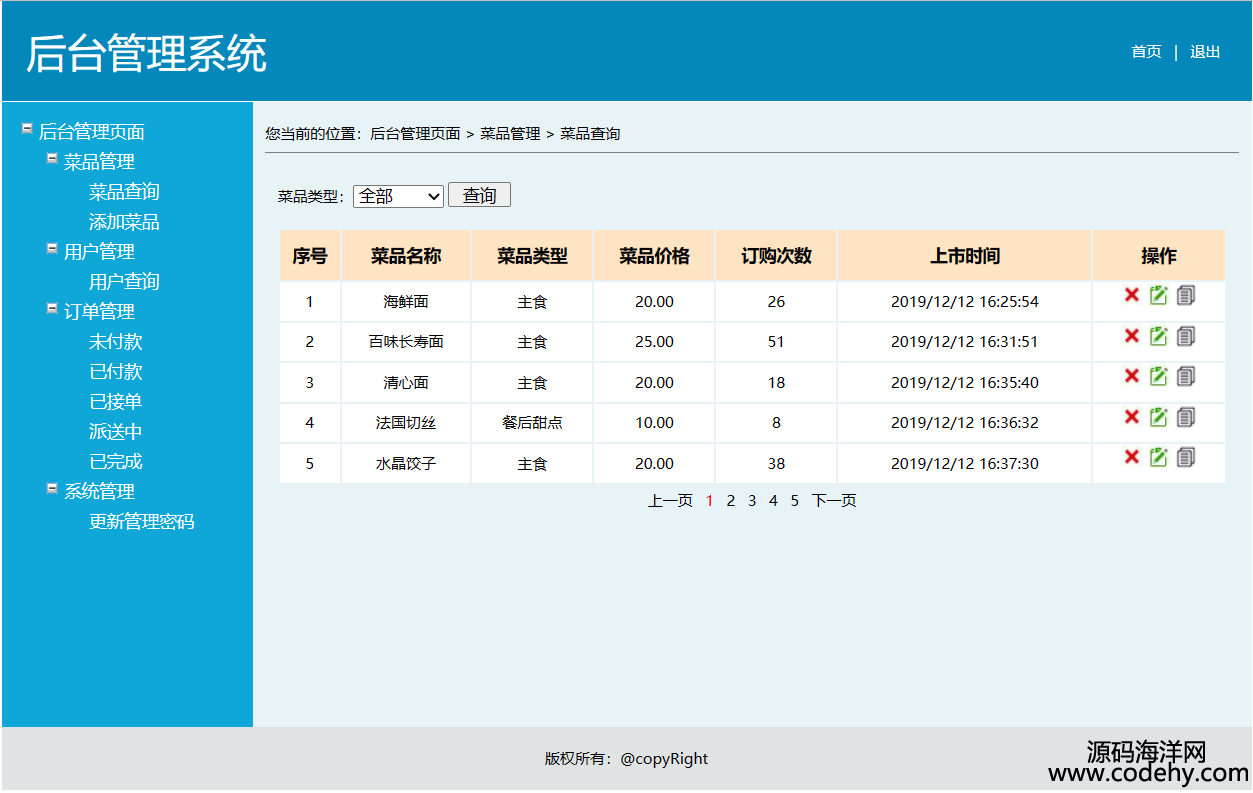
Task: Click the 上市时间 column header
Action: (965, 256)
